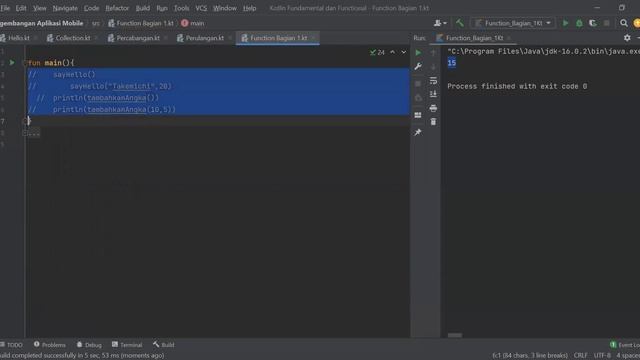Screen dimensions: 640x360
Task: Rerun program in Run panel
Action: tap(418, 53)
